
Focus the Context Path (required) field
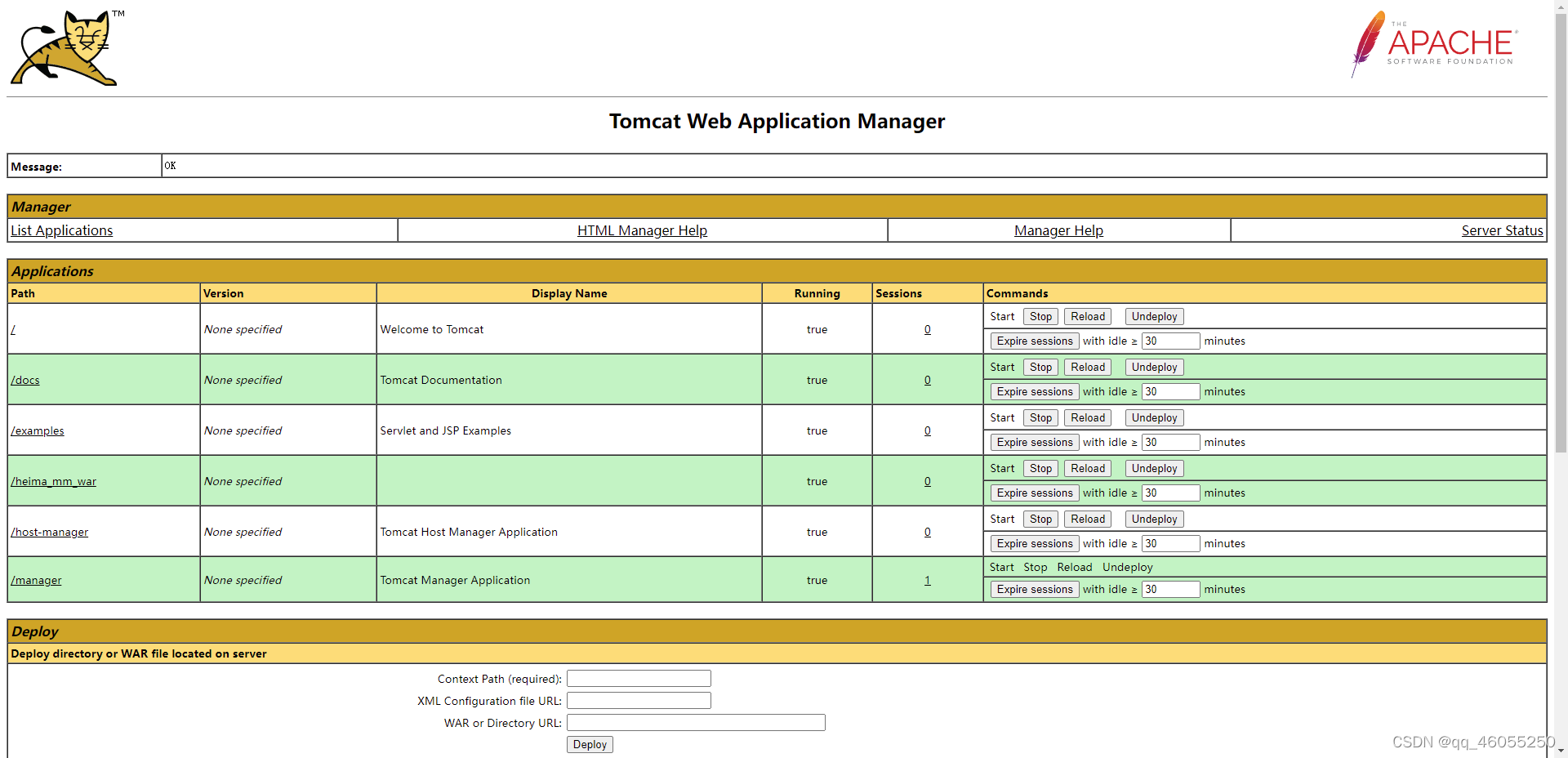(x=639, y=679)
